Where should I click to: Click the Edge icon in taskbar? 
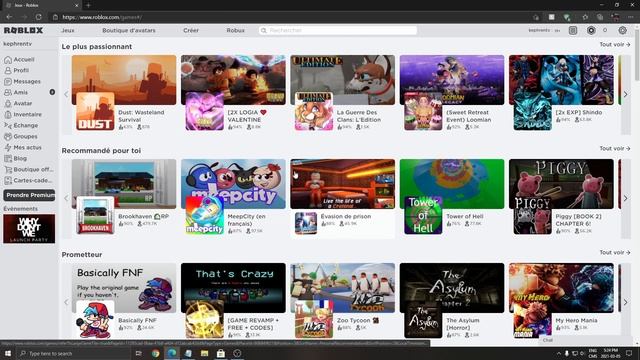click(x=172, y=353)
